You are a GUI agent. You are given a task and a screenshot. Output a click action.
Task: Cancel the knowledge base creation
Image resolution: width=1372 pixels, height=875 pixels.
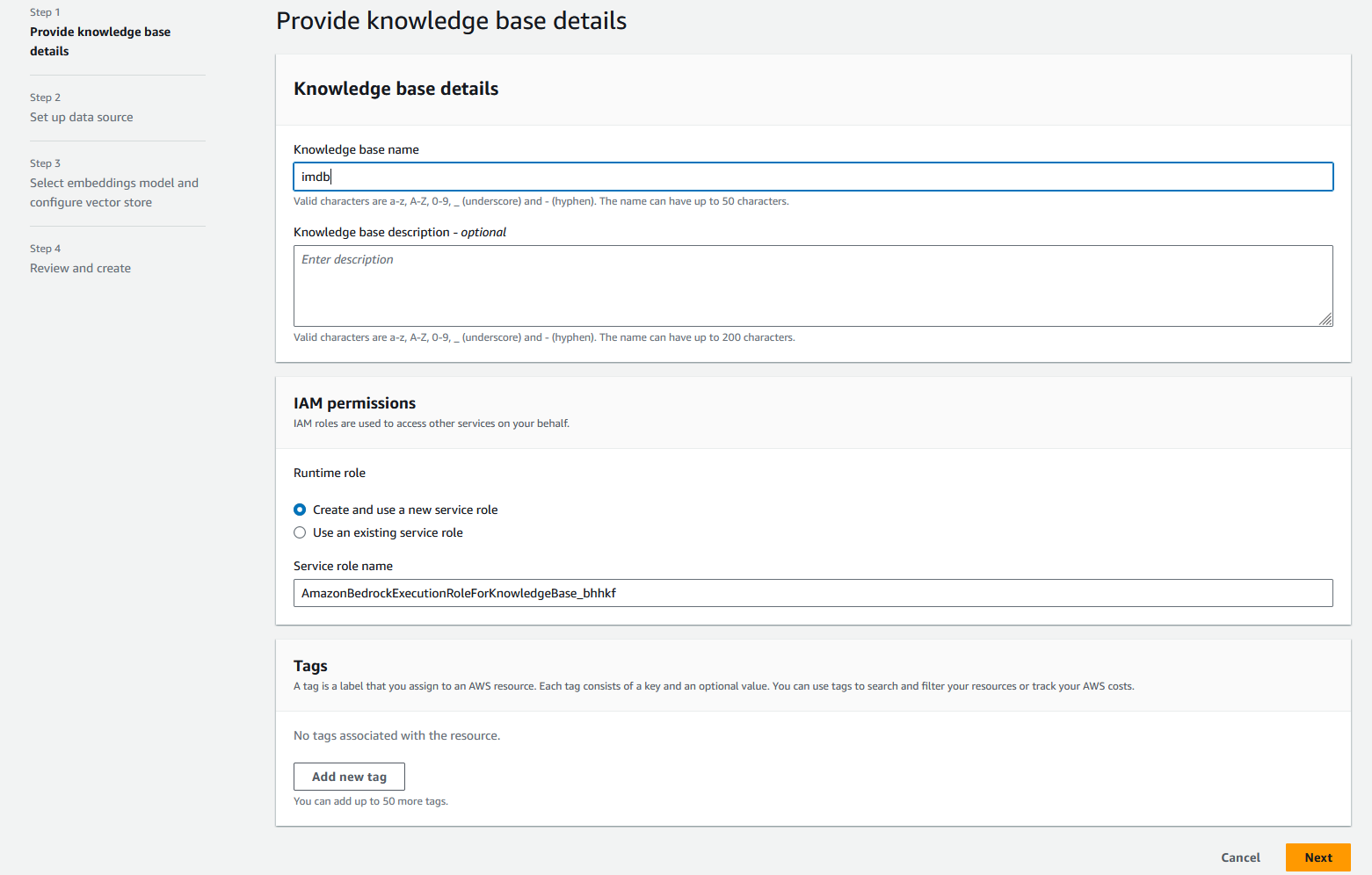[1239, 857]
